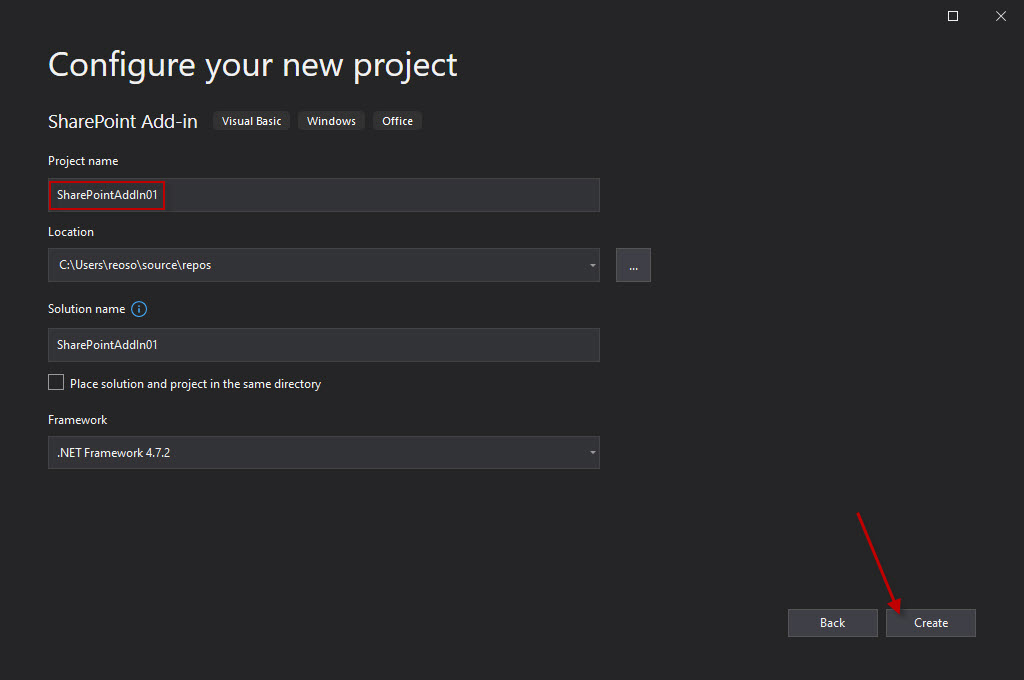Screen dimensions: 1024x680
Task: Enable Place solution and project in same directory
Action: coord(56,383)
